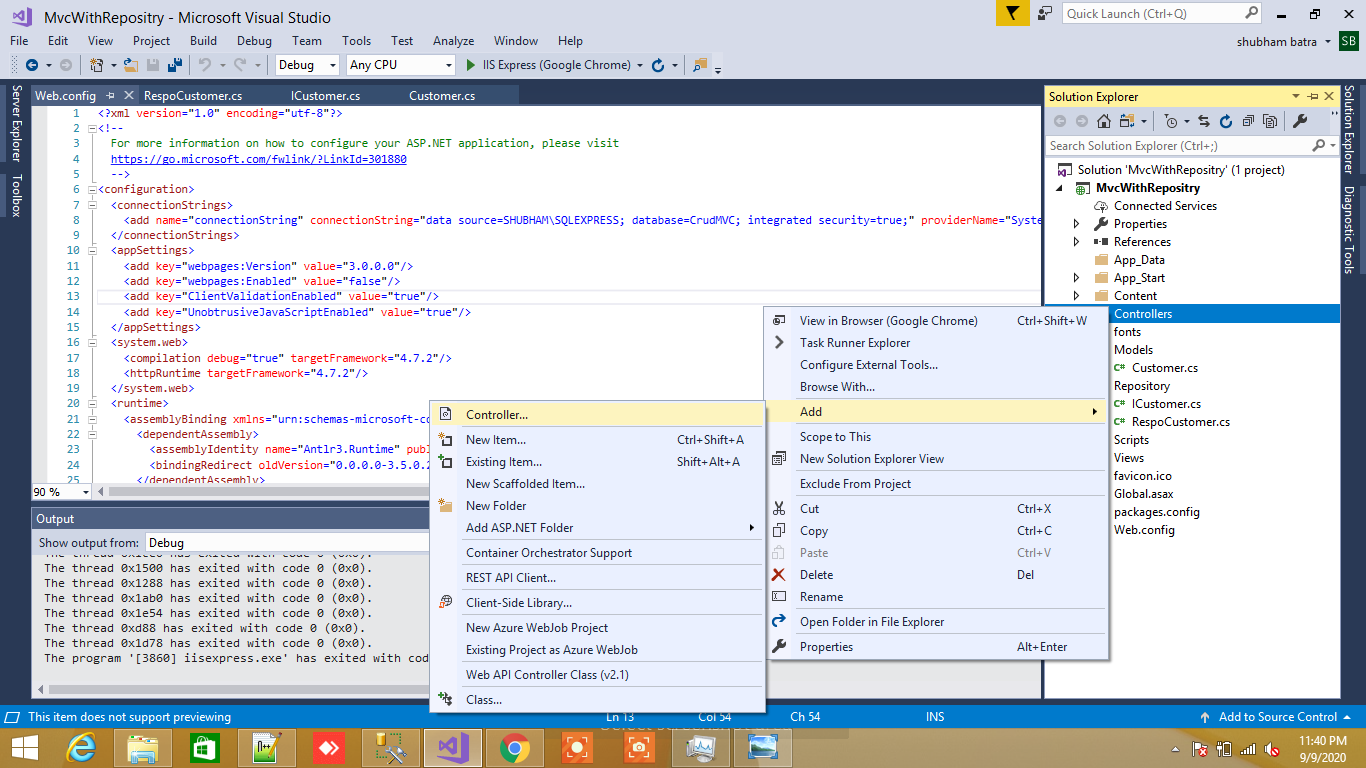Select Existing Item... in the submenu
The width and height of the screenshot is (1366, 768).
(x=597, y=462)
